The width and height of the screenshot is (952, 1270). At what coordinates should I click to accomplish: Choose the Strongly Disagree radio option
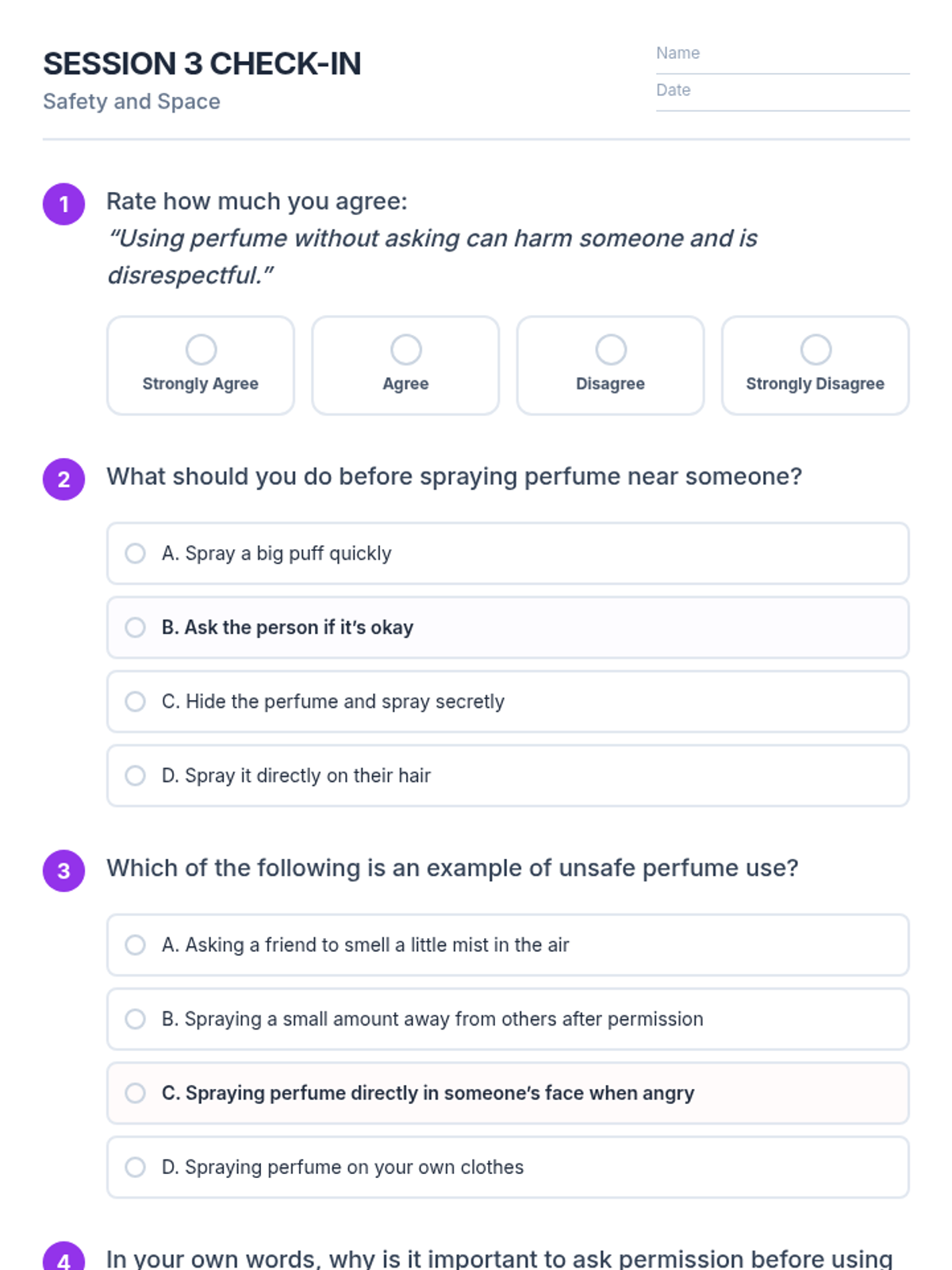click(815, 365)
